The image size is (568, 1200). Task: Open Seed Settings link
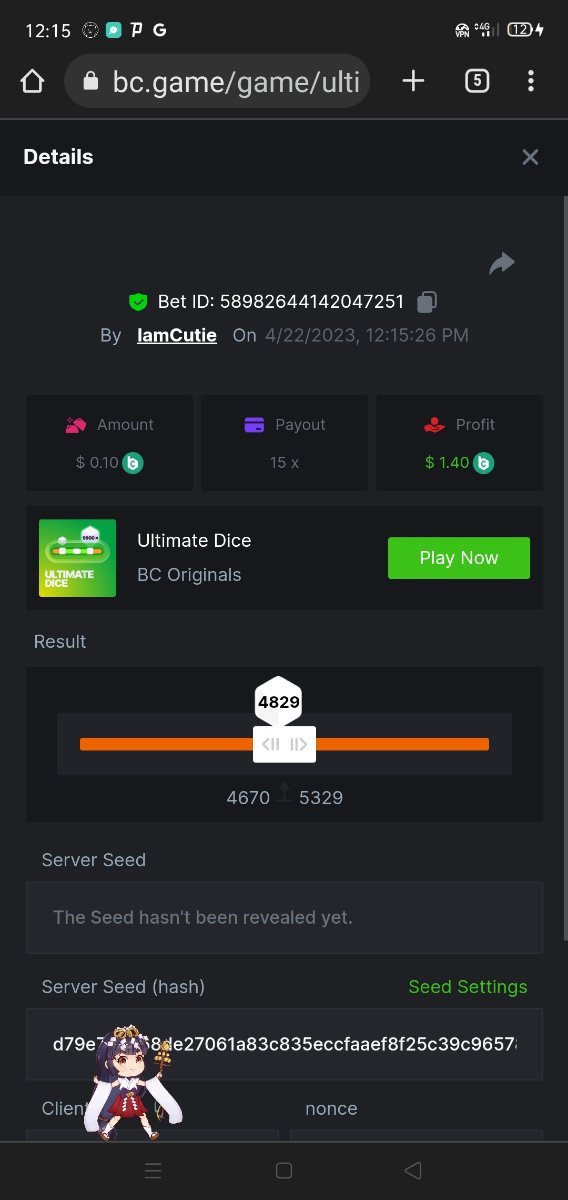coord(468,987)
